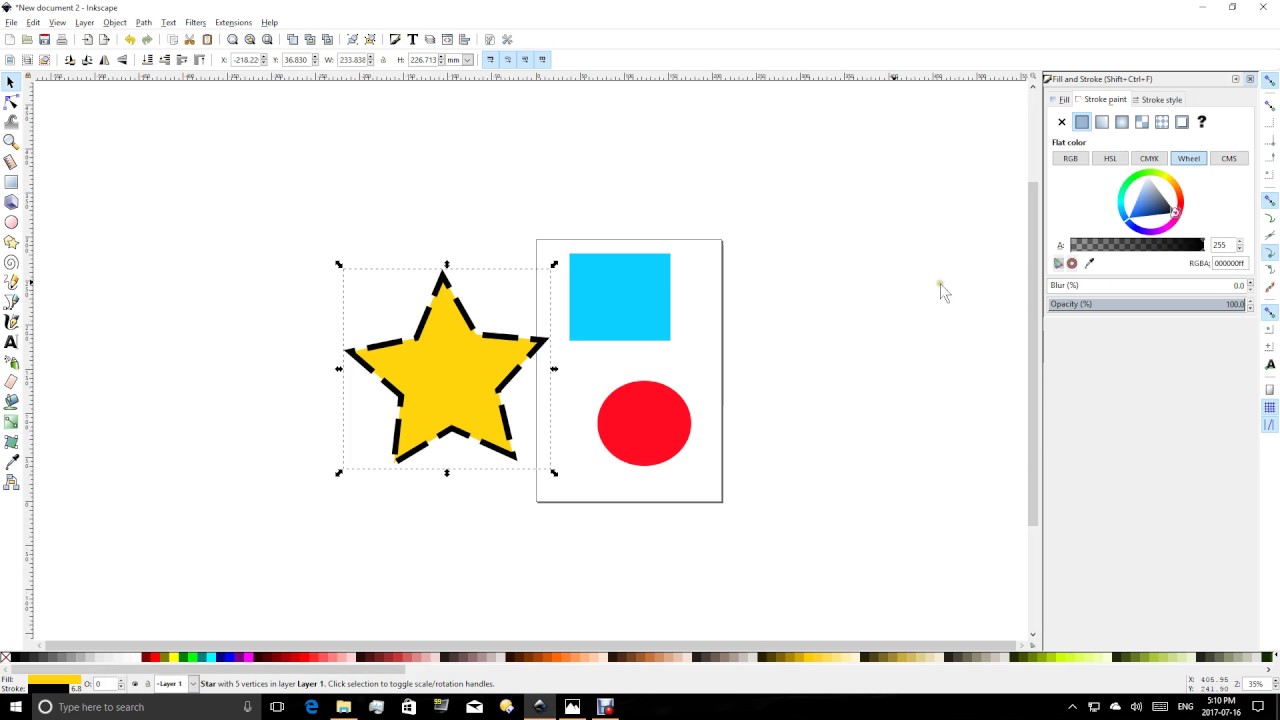The image size is (1280, 720).
Task: Select the Star polygon tool
Action: (11, 242)
